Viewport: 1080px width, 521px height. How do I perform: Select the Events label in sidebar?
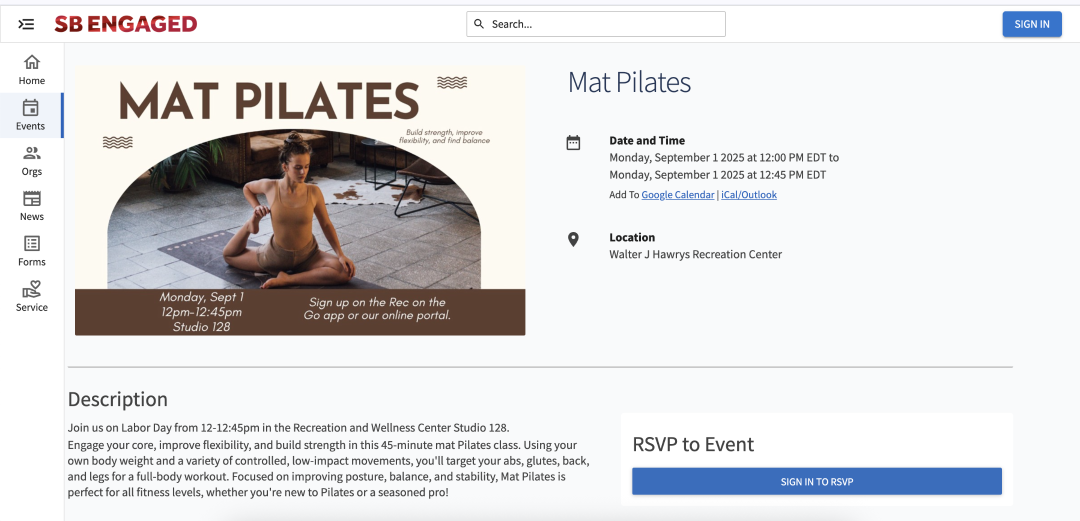click(x=31, y=126)
